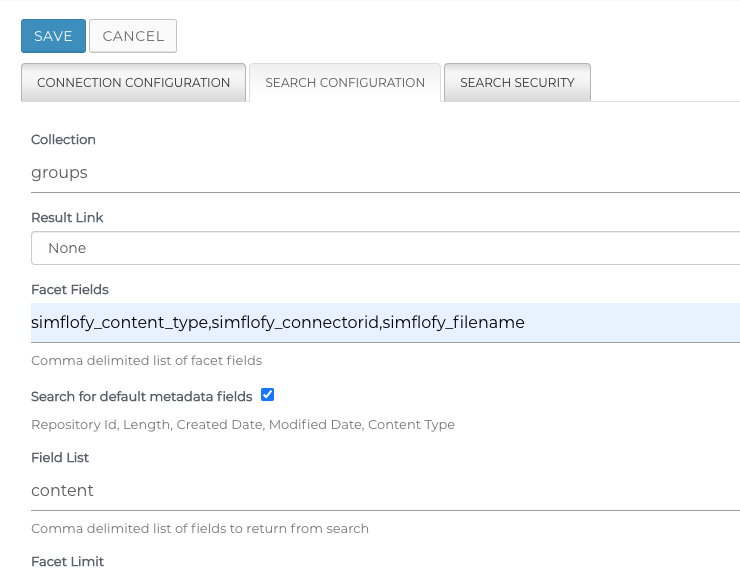
Task: Open the Search Security tab
Action: [517, 83]
